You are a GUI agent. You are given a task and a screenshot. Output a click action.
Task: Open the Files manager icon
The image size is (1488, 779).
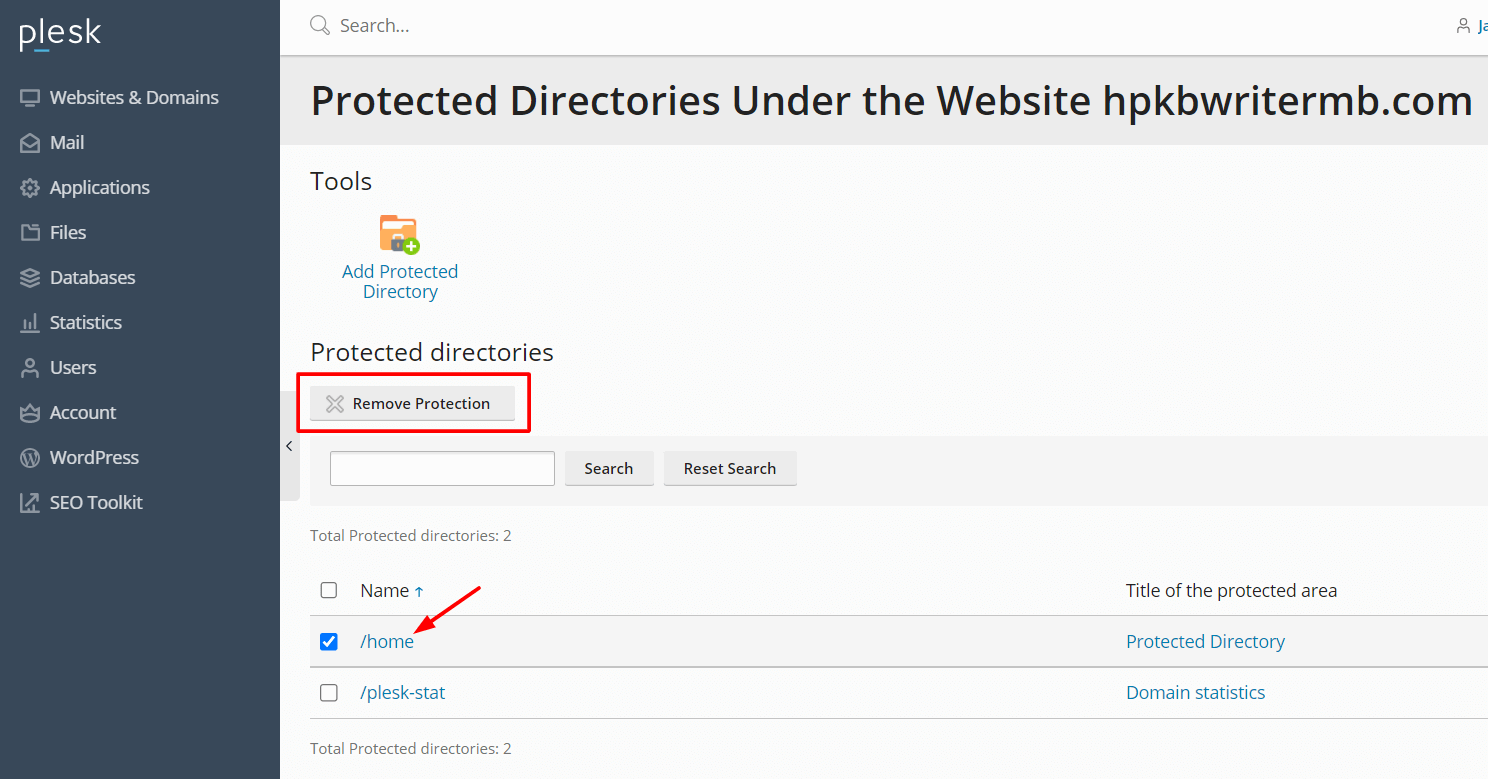click(29, 232)
